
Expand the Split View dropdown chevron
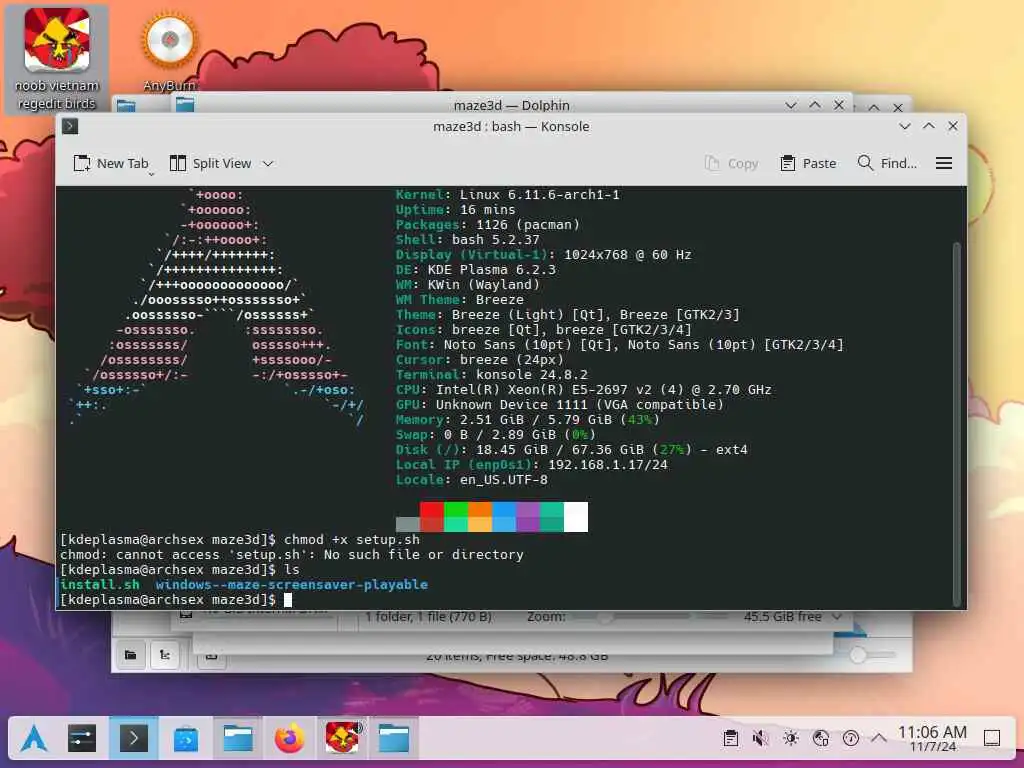(268, 164)
